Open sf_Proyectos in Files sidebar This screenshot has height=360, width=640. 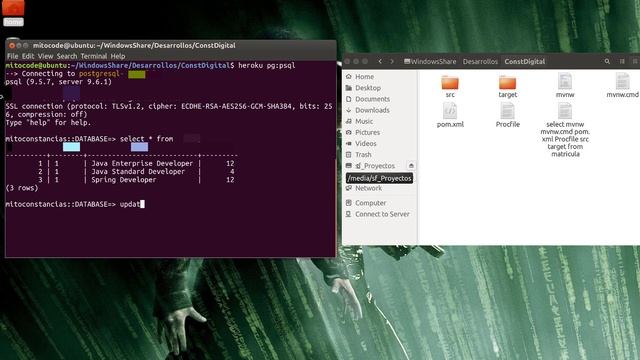point(375,166)
